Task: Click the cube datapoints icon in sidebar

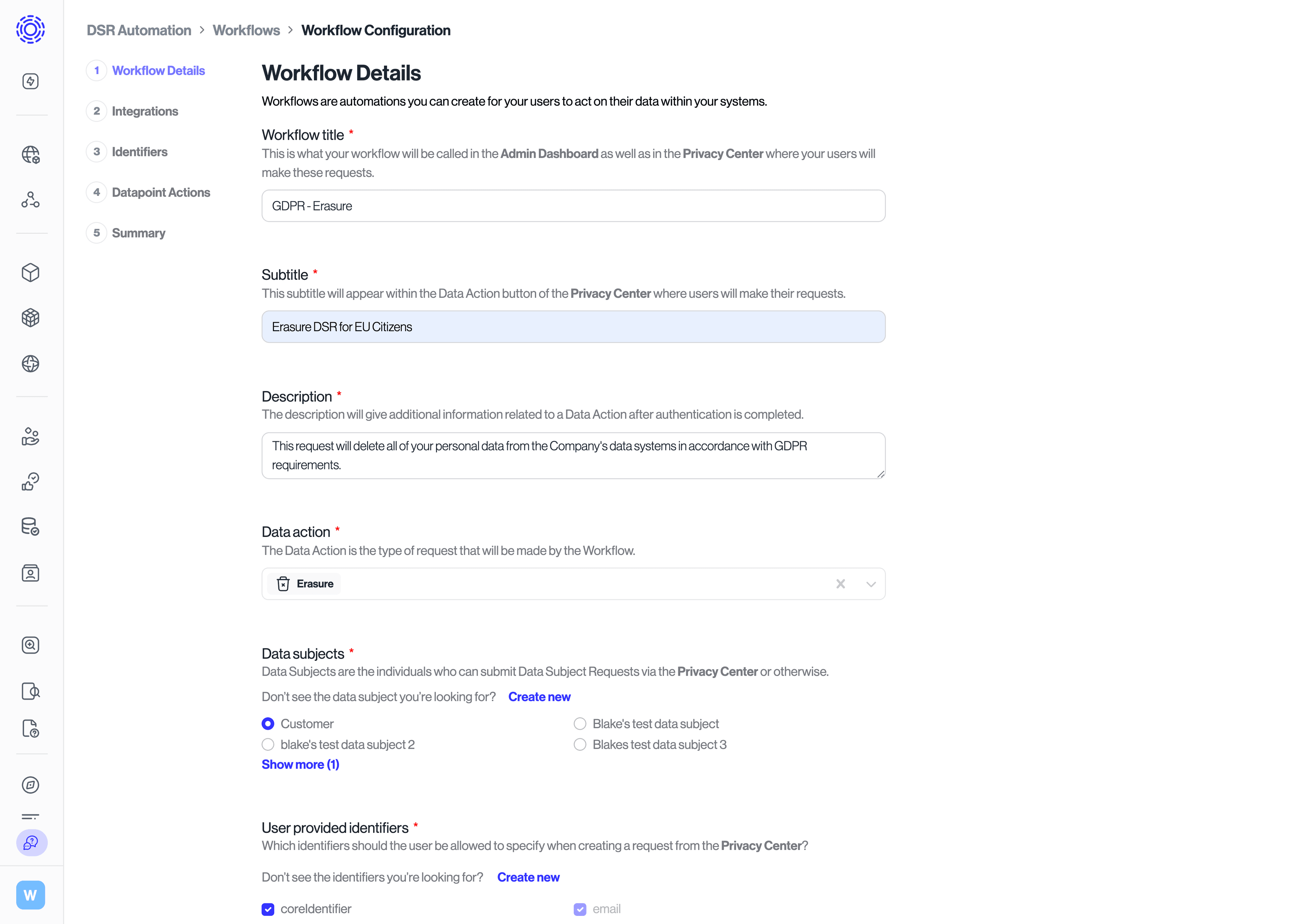Action: pos(31,273)
